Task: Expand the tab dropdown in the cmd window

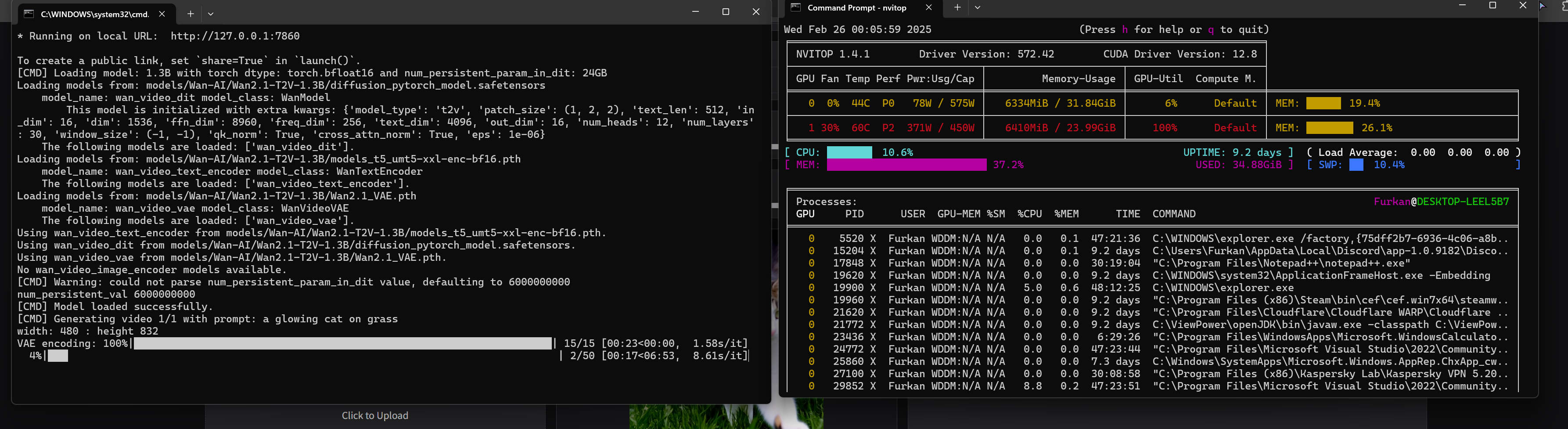Action: (x=211, y=13)
